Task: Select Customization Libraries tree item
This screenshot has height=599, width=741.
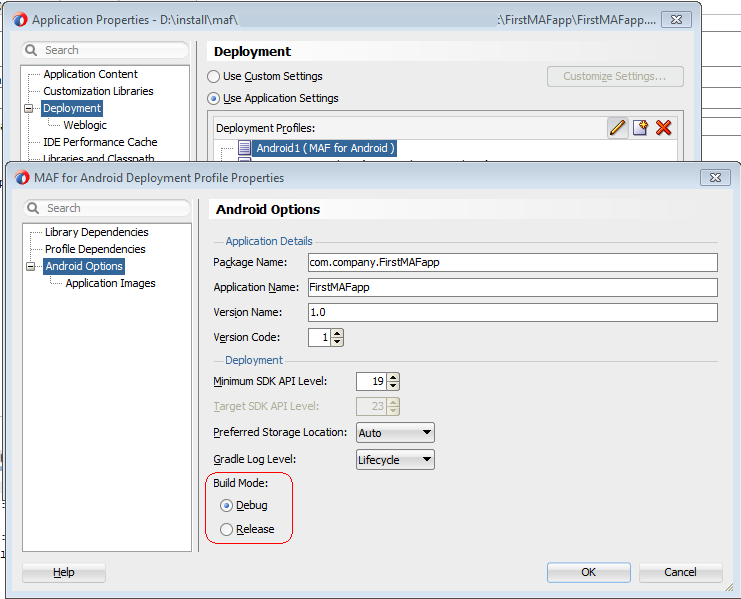Action: 98,91
